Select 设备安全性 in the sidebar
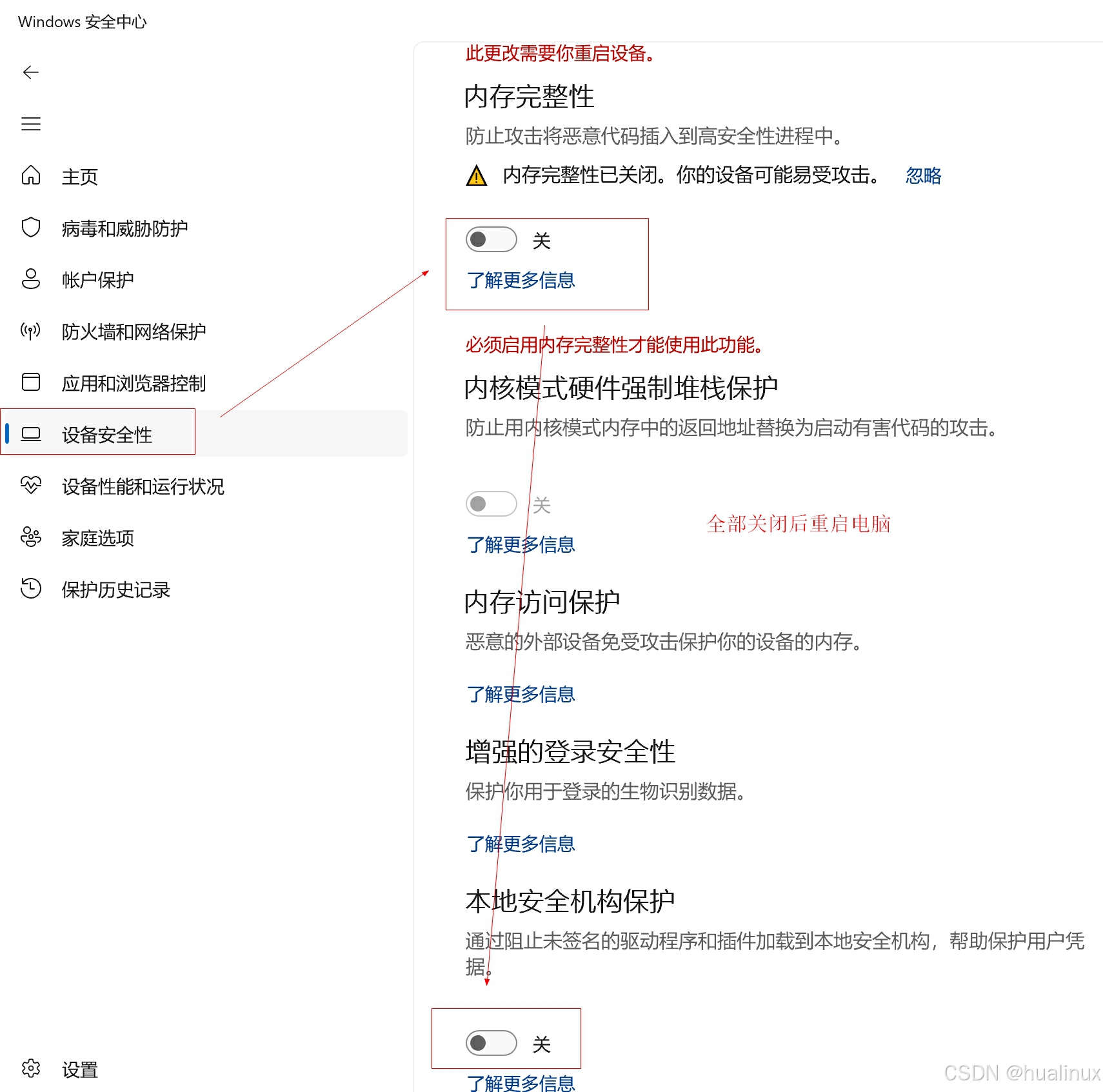Image resolution: width=1103 pixels, height=1092 pixels. click(x=204, y=433)
